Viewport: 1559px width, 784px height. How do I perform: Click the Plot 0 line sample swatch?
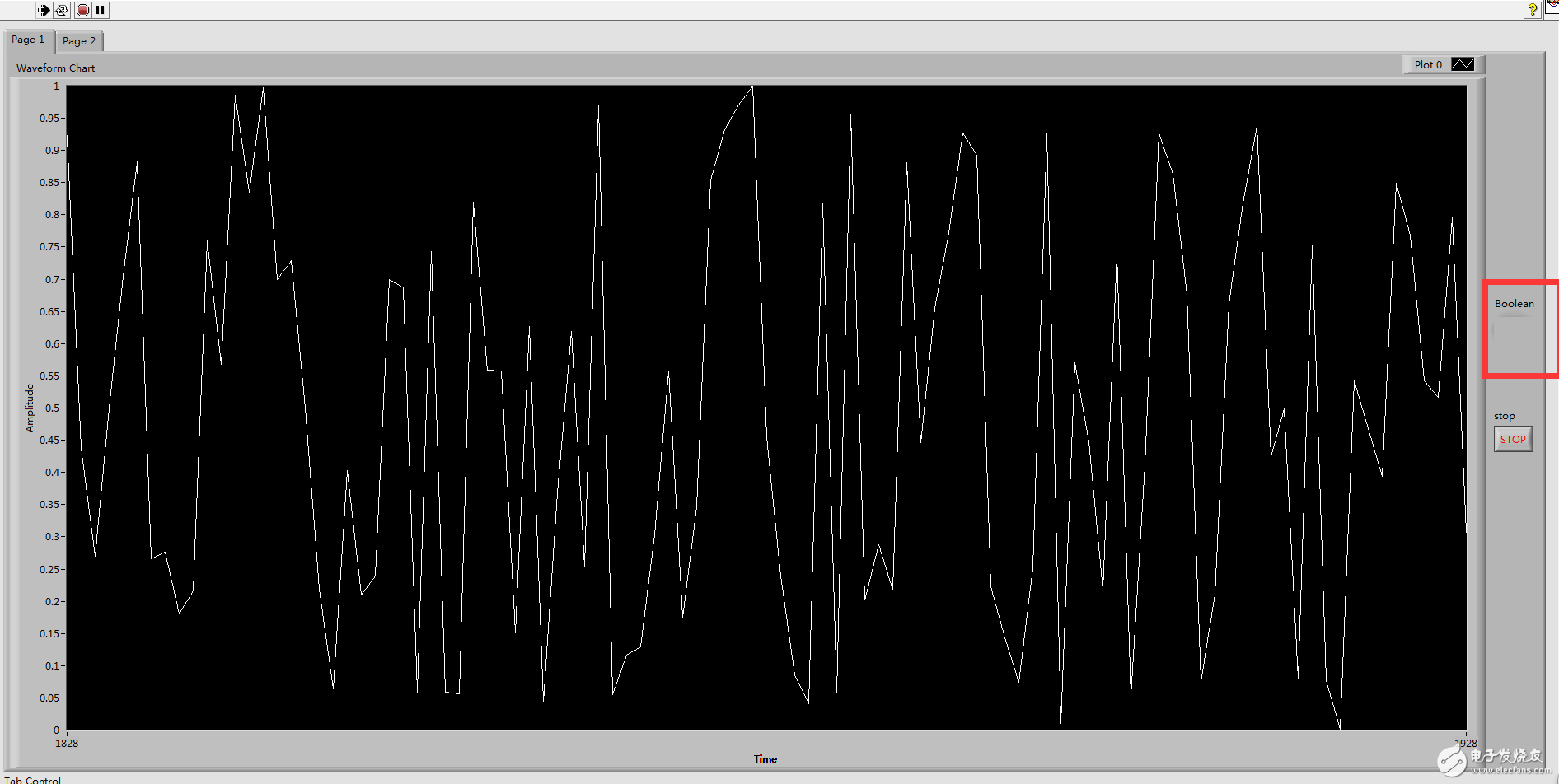coord(1463,64)
